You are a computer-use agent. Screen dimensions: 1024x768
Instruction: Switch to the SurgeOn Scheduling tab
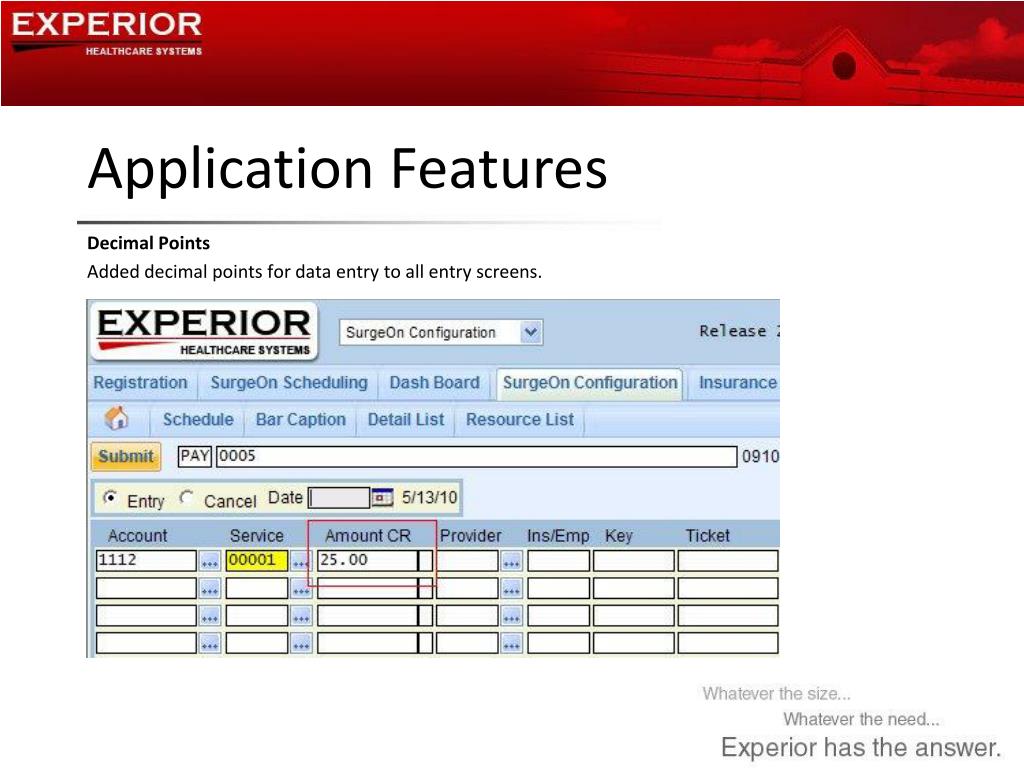pos(289,383)
